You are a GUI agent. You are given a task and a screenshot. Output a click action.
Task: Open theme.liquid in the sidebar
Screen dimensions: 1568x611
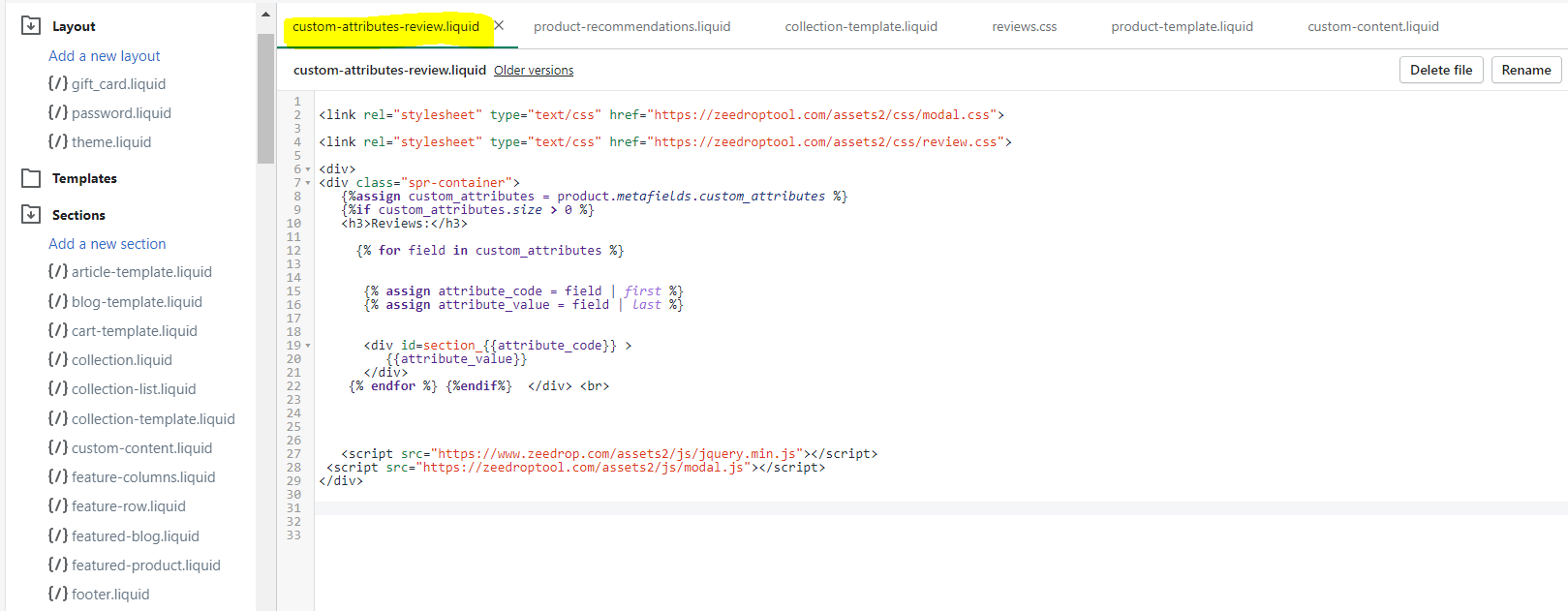click(111, 142)
